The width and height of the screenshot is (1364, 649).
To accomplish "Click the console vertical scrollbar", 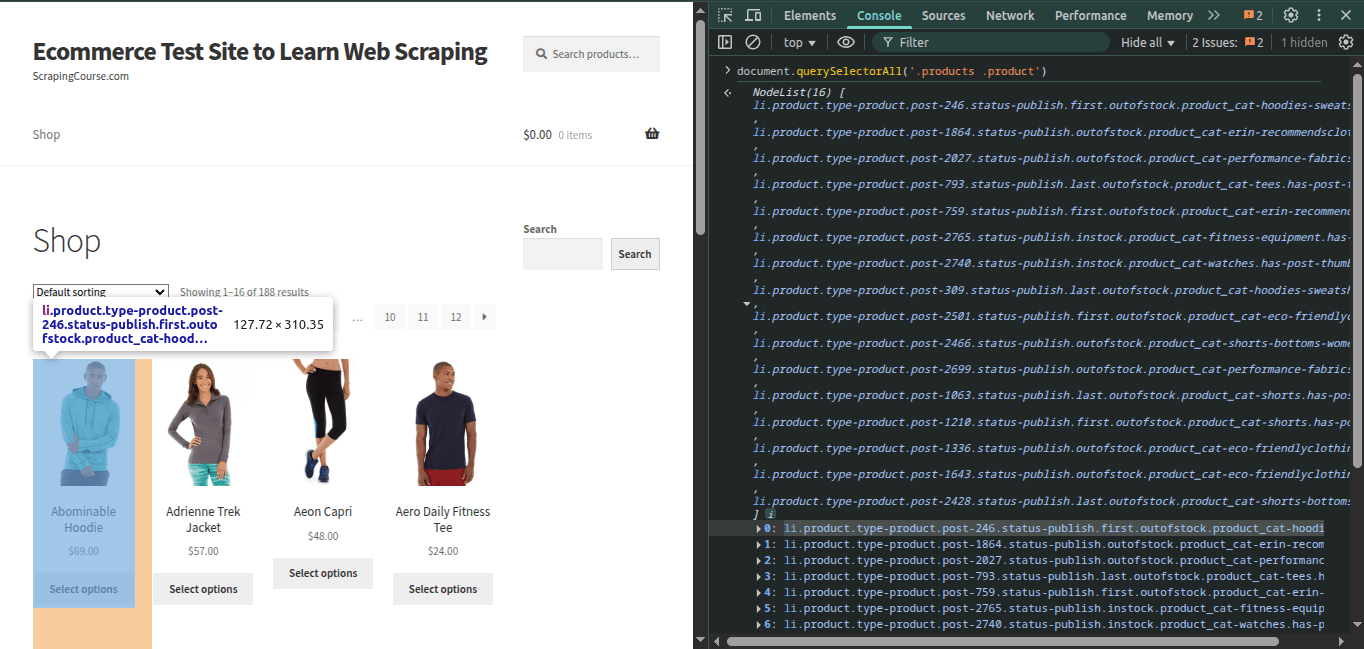I will point(1357,270).
